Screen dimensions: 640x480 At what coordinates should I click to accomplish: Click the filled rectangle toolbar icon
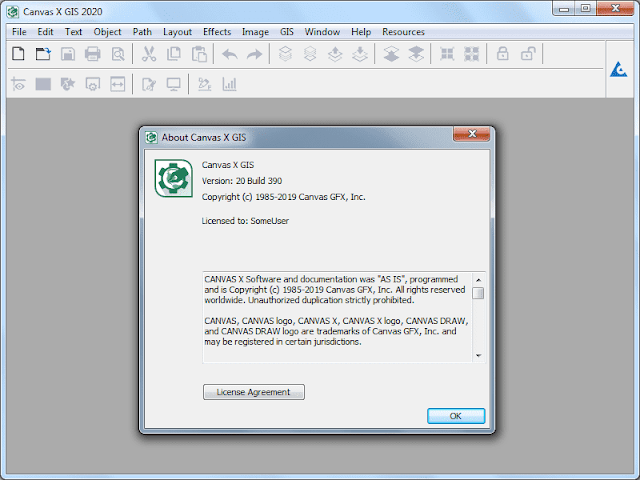(43, 84)
